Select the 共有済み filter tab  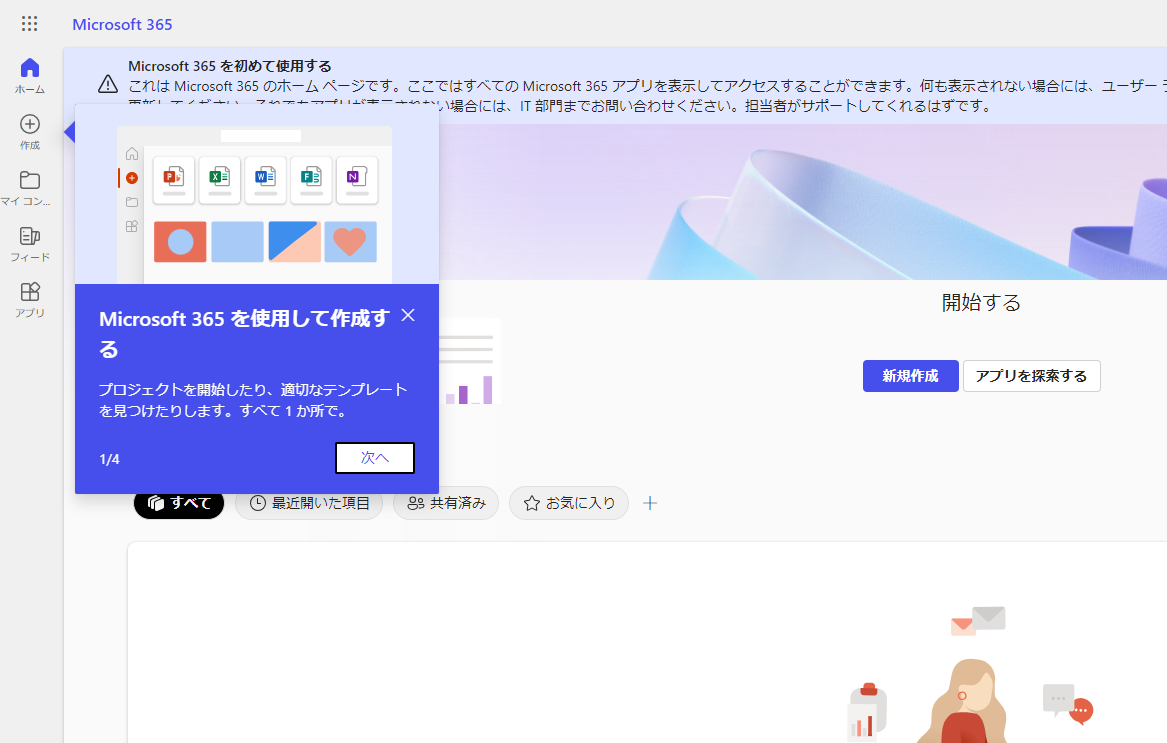[446, 503]
